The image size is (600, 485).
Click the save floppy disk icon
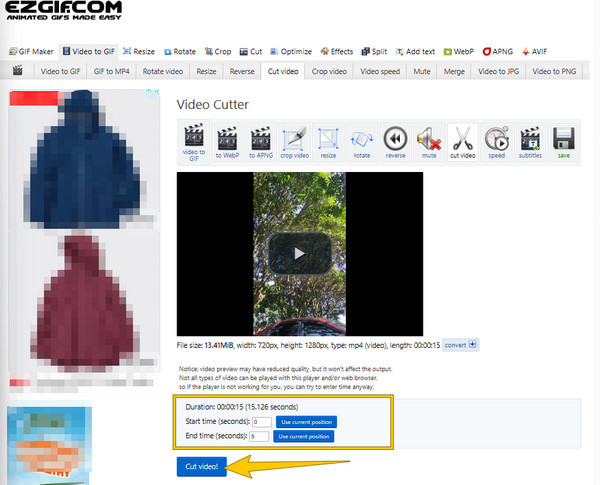pos(564,142)
